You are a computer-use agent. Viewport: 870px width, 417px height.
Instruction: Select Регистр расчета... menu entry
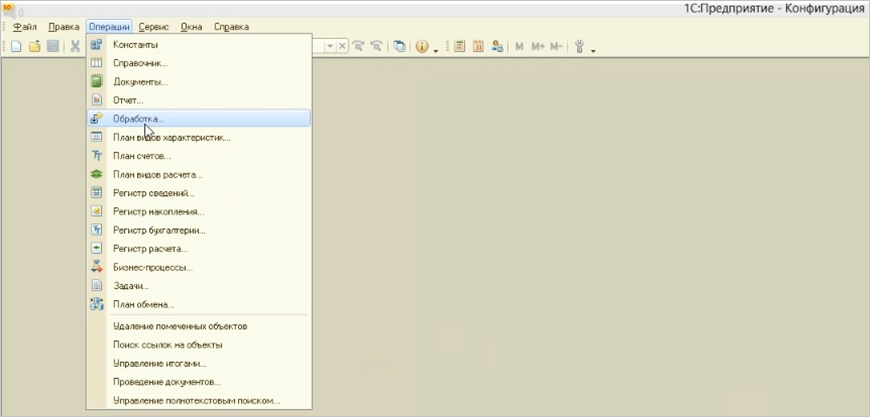(199, 248)
